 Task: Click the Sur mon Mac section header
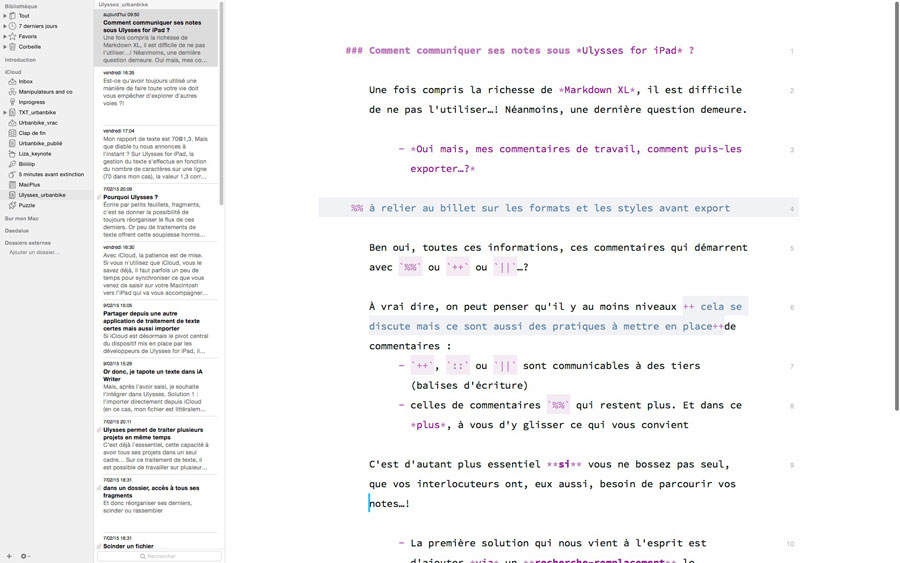(x=22, y=219)
